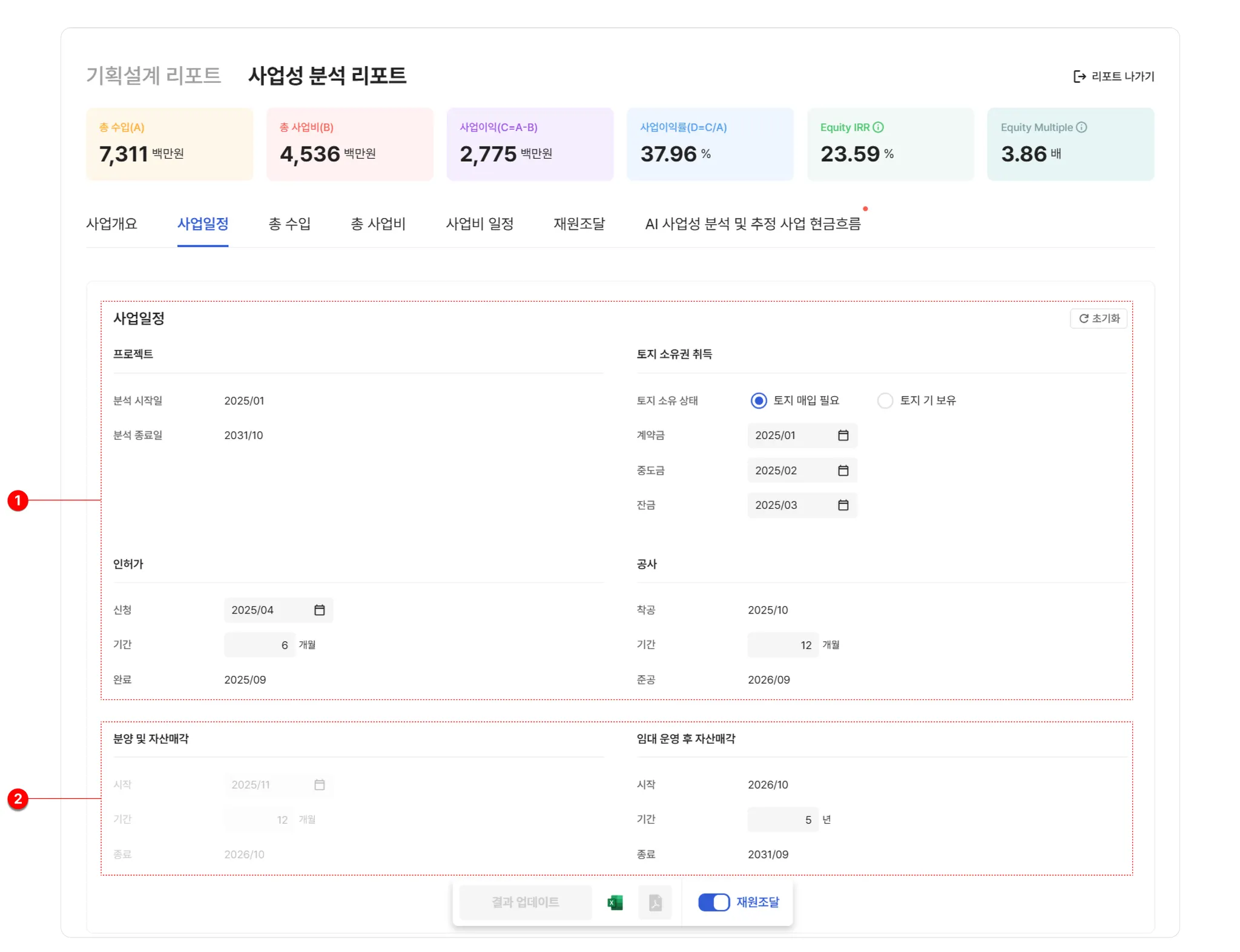1240x952 pixels.
Task: Click the Equity Multiple info icon
Action: coord(1081,127)
